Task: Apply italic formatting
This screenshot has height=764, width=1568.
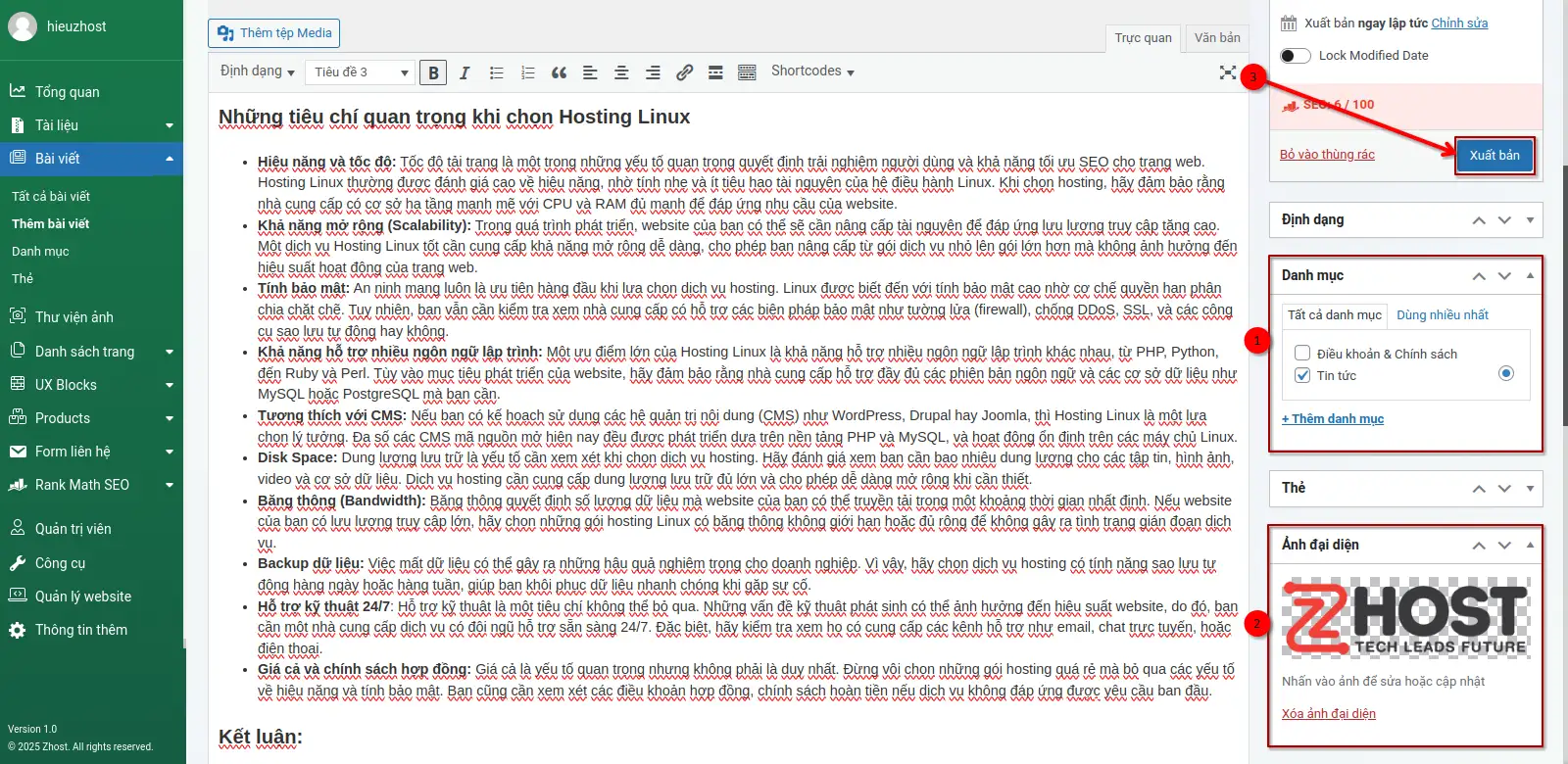Action: pyautogui.click(x=465, y=72)
